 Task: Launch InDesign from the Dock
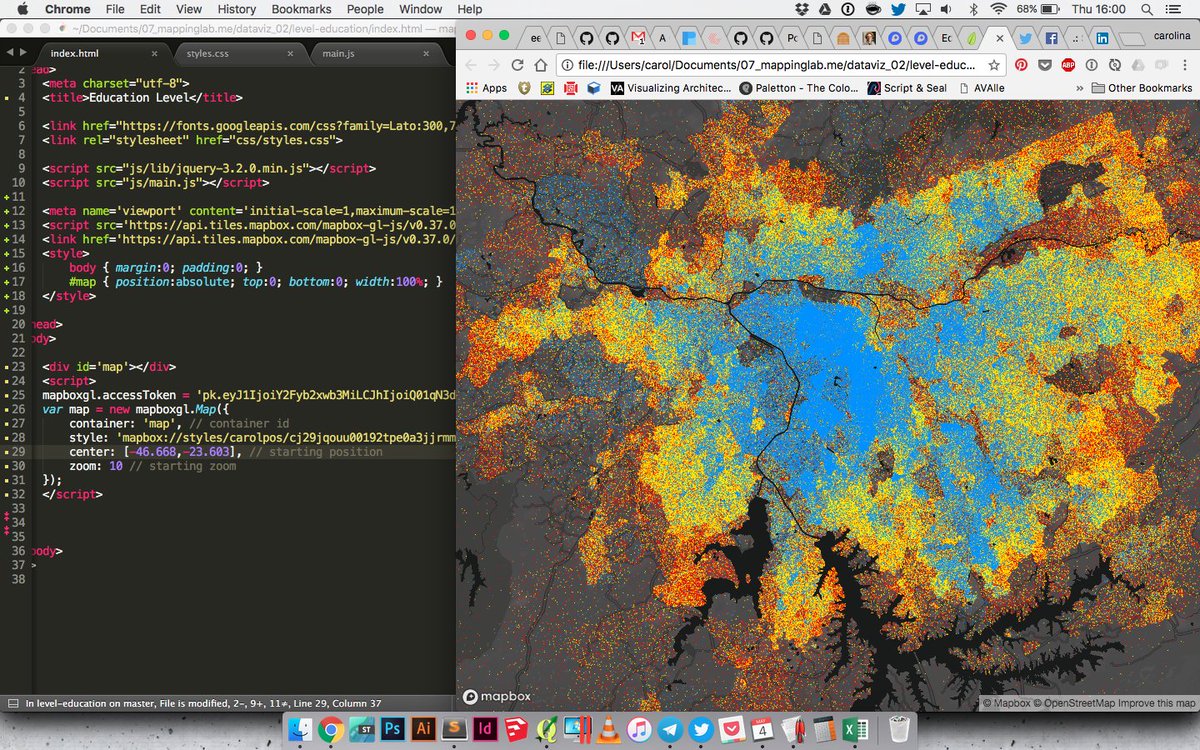click(485, 729)
